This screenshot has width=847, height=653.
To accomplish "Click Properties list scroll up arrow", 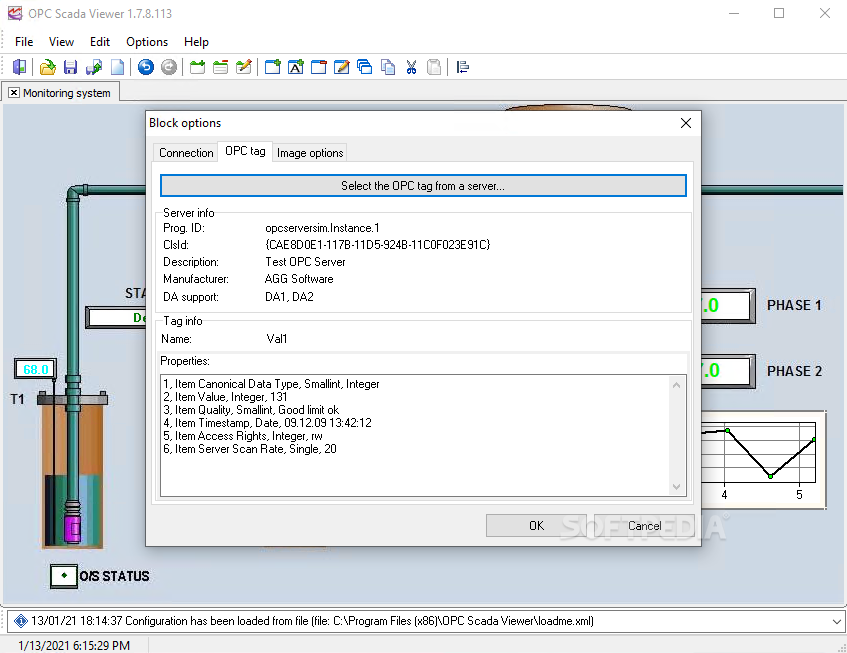I will [676, 385].
